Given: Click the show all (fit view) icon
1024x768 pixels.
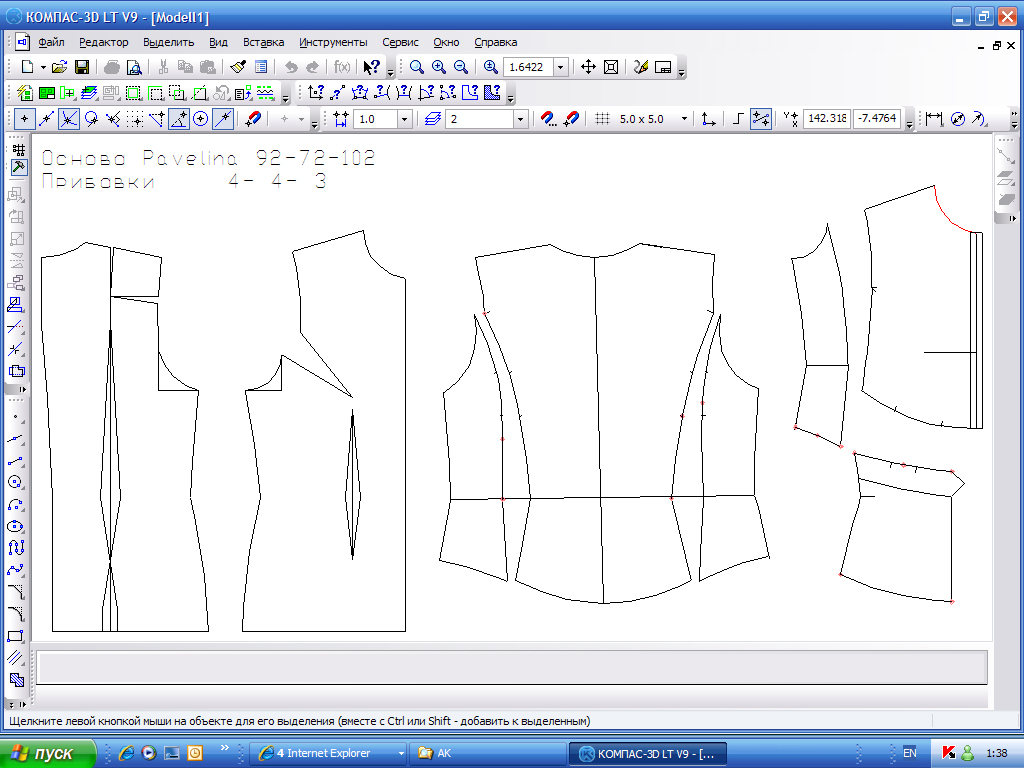Looking at the screenshot, I should [611, 67].
